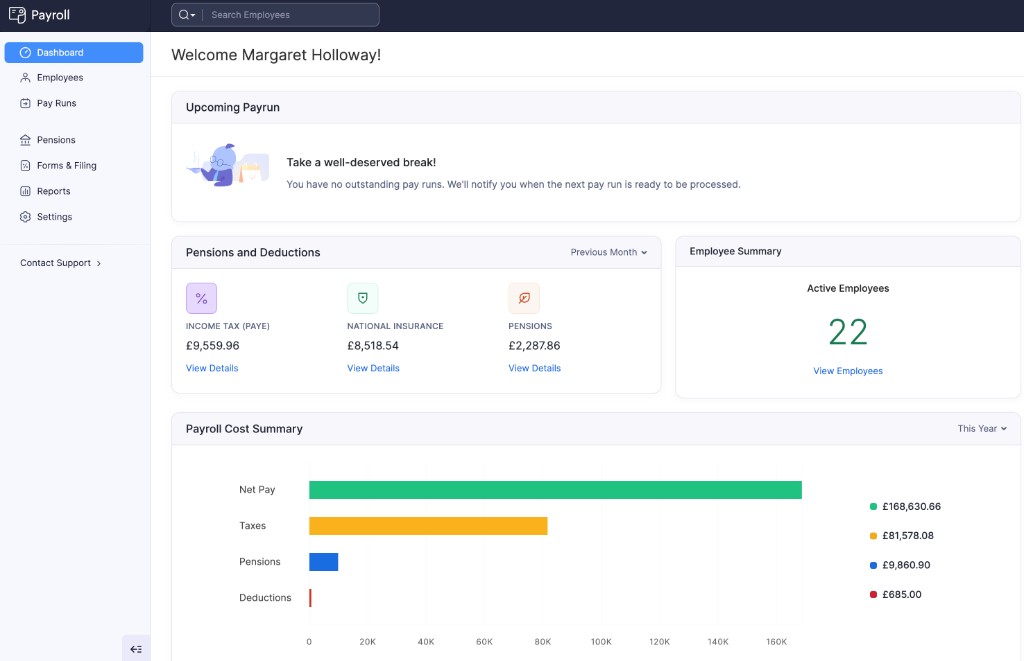The height and width of the screenshot is (661, 1024).
Task: View Details for Income Tax (PAYE)
Action: (212, 368)
